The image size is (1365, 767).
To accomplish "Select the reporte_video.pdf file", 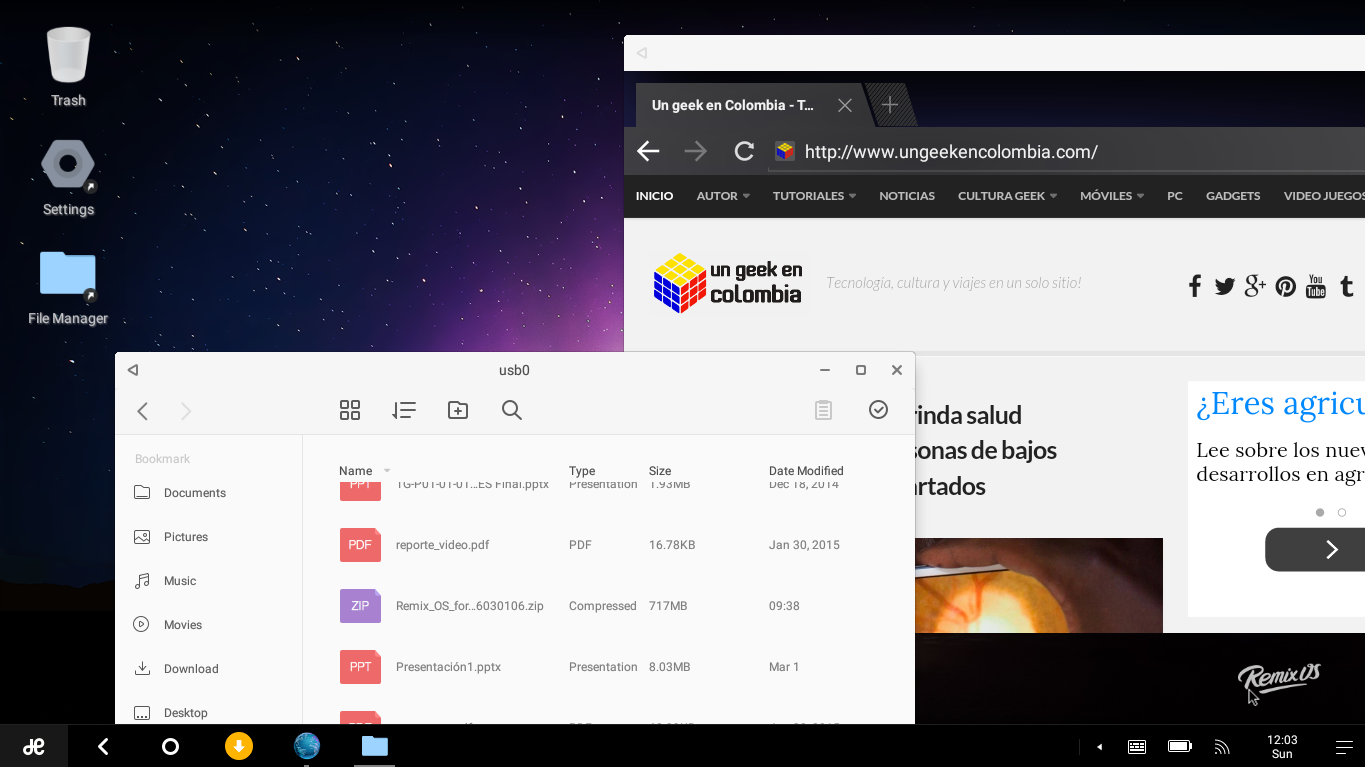I will (x=608, y=545).
